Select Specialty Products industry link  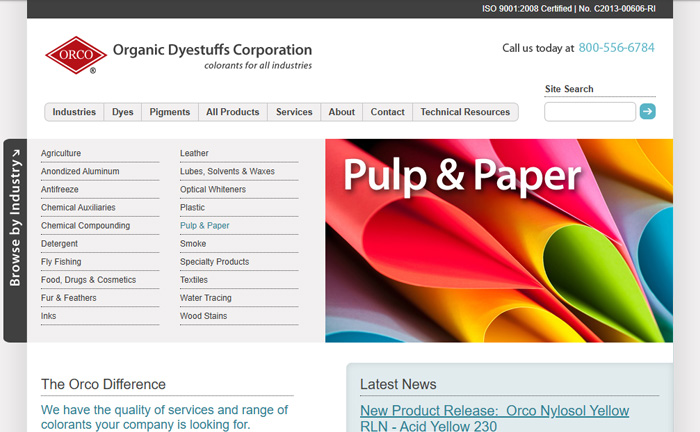(215, 262)
